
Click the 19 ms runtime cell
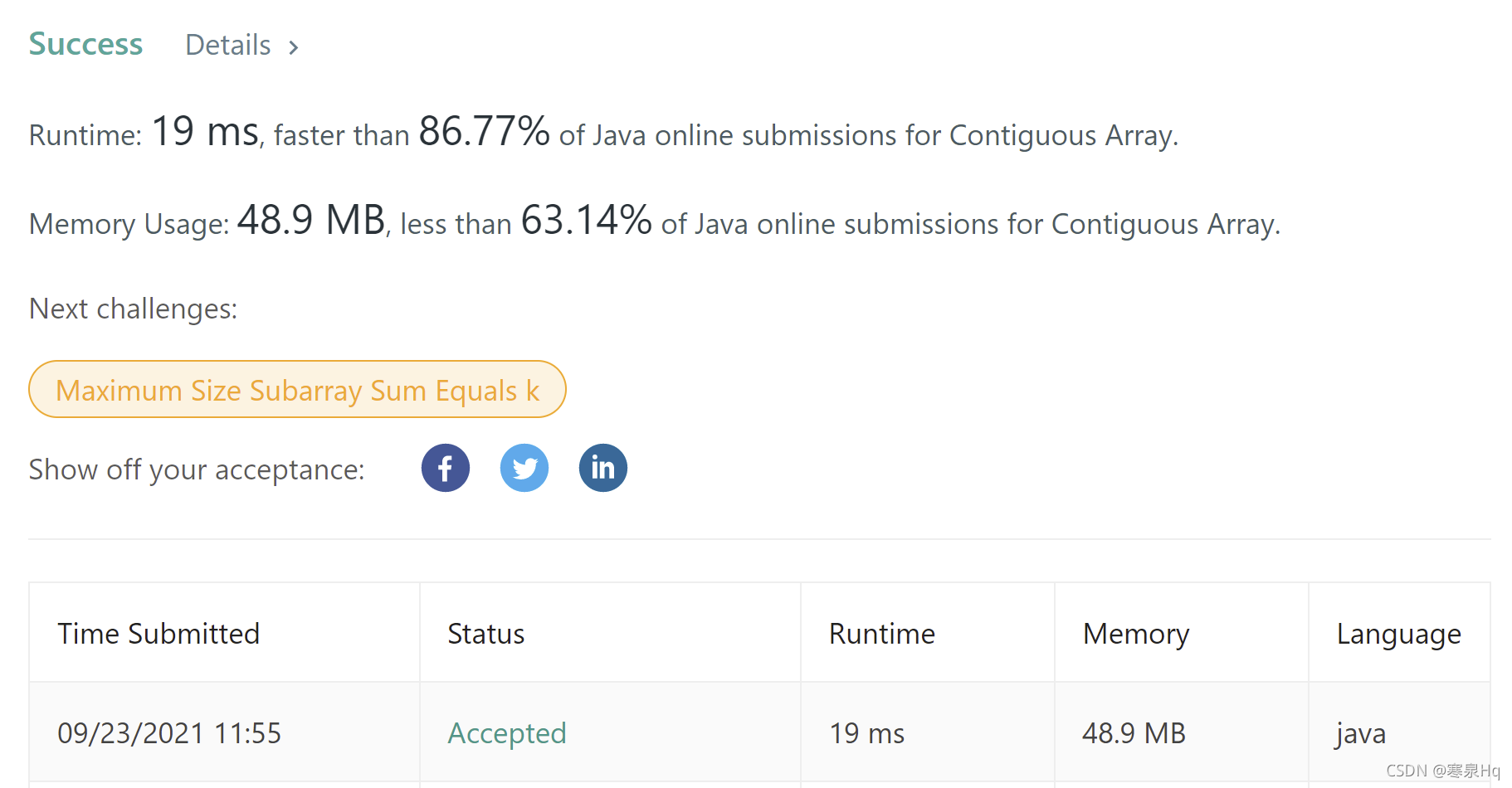pos(866,733)
